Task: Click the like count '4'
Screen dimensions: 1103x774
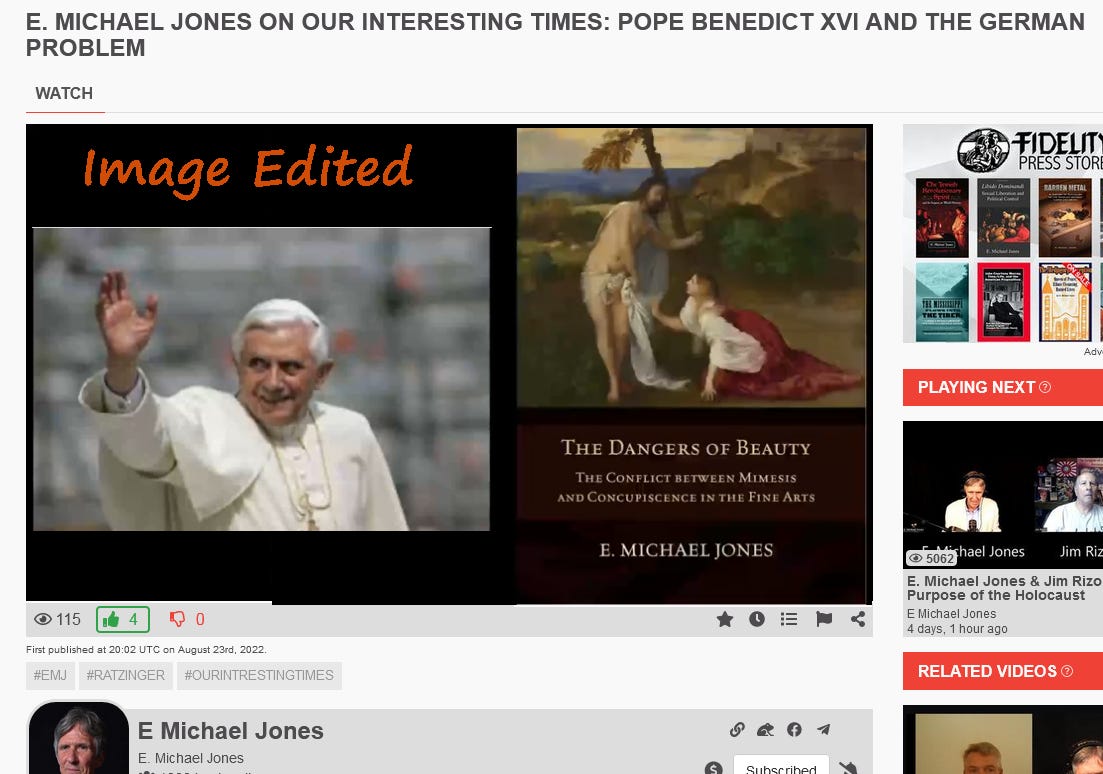Action: [133, 619]
